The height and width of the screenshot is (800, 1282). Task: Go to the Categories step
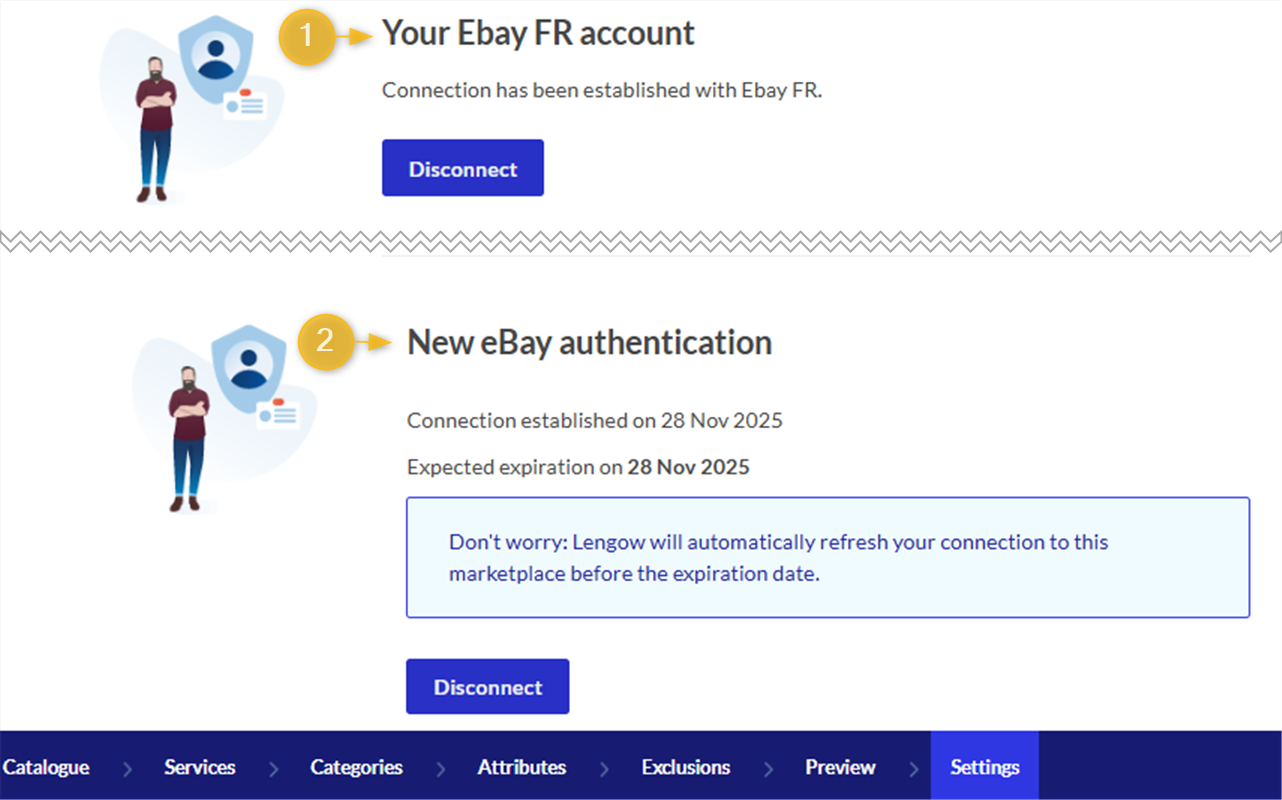[356, 767]
